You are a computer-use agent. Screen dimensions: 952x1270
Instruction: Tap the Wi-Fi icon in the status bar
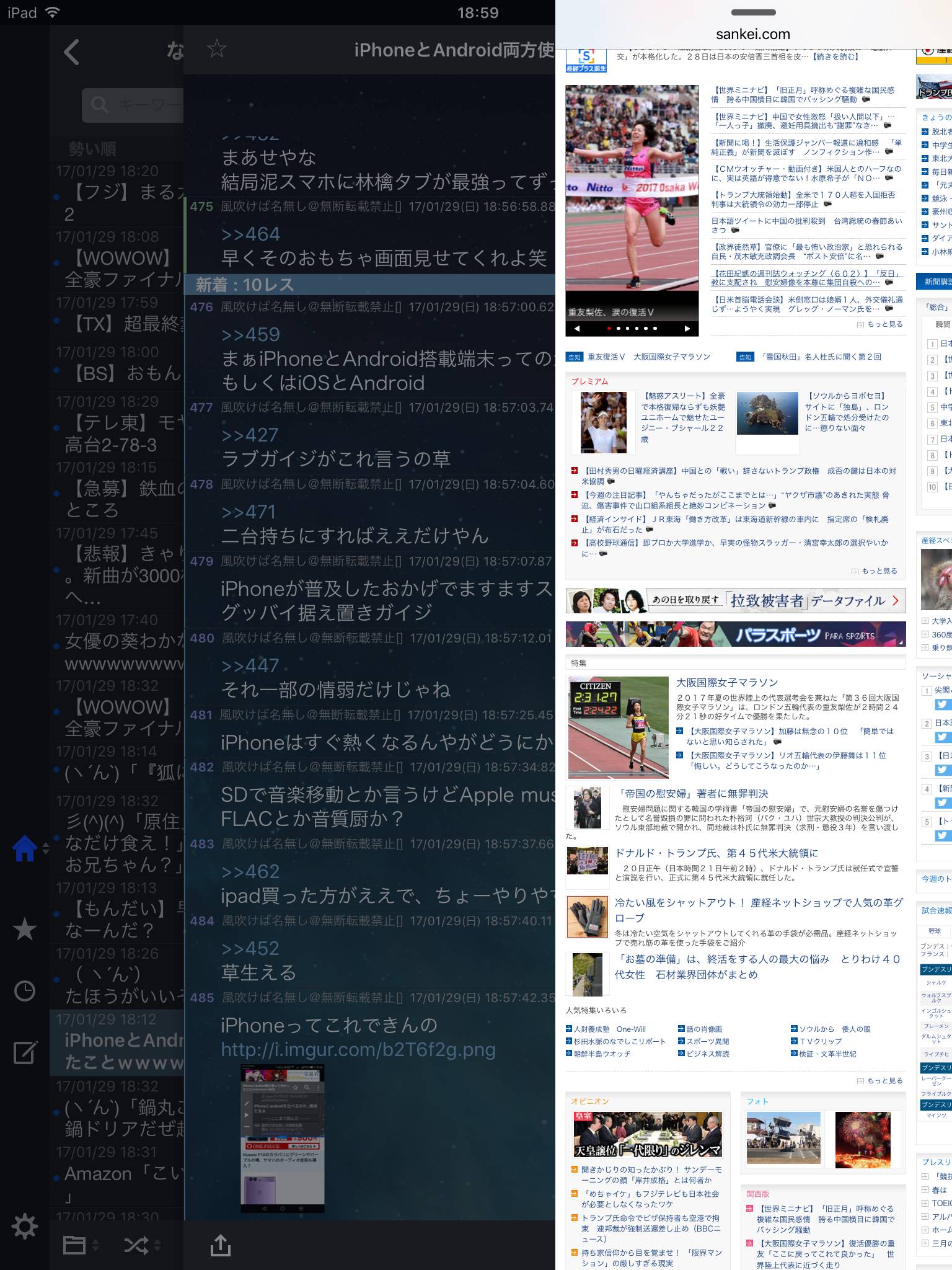[x=52, y=12]
